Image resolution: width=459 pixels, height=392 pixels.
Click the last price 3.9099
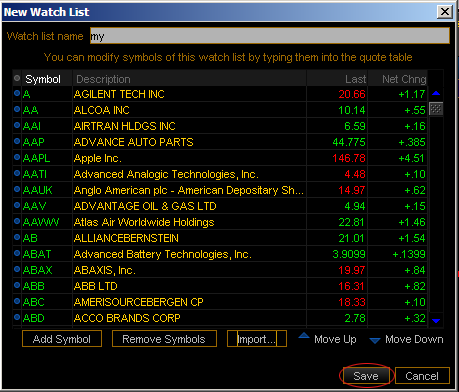(x=349, y=254)
